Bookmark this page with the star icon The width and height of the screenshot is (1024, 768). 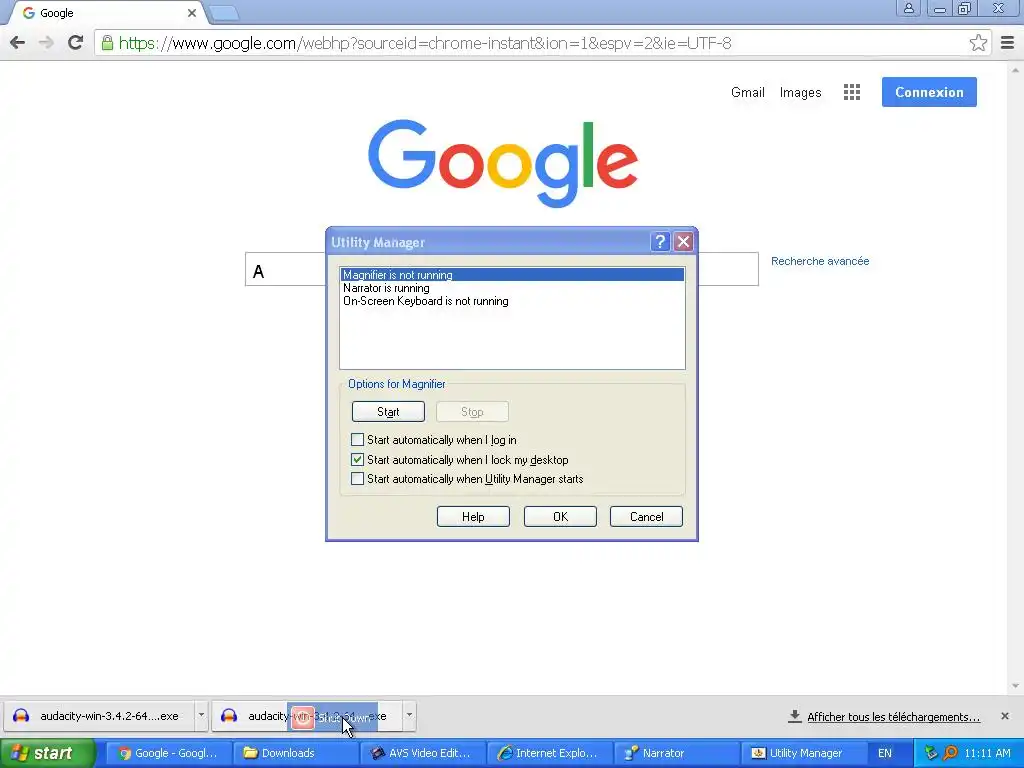point(978,43)
